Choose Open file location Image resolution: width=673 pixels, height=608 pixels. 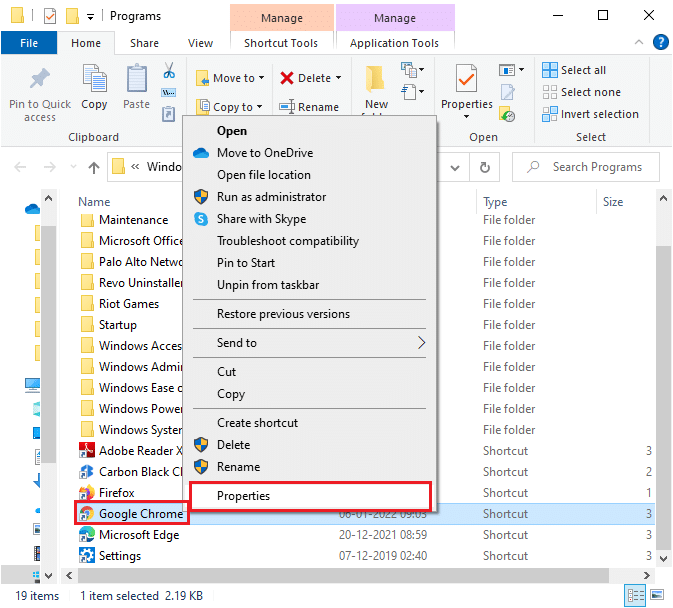tap(309, 175)
